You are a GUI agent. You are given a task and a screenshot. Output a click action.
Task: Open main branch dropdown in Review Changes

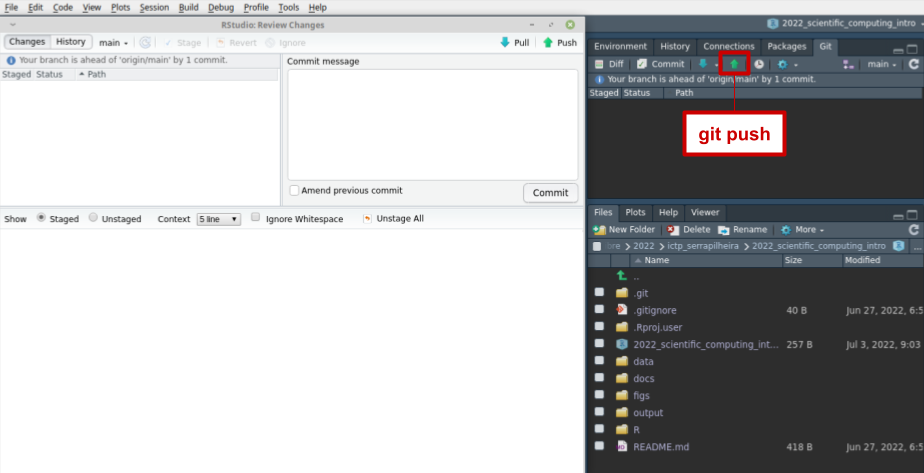point(114,43)
